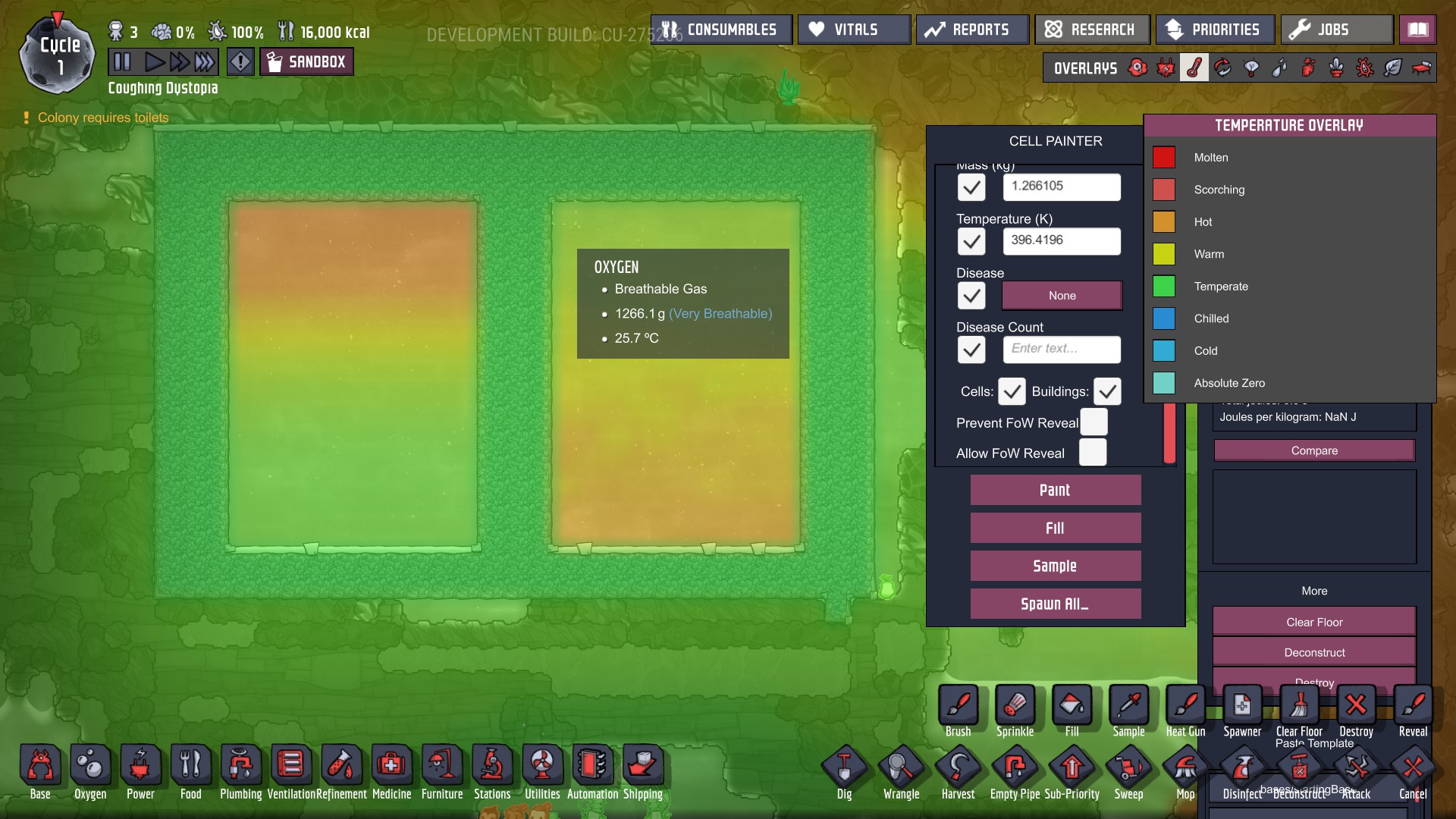Activate the Dig tool

click(844, 768)
